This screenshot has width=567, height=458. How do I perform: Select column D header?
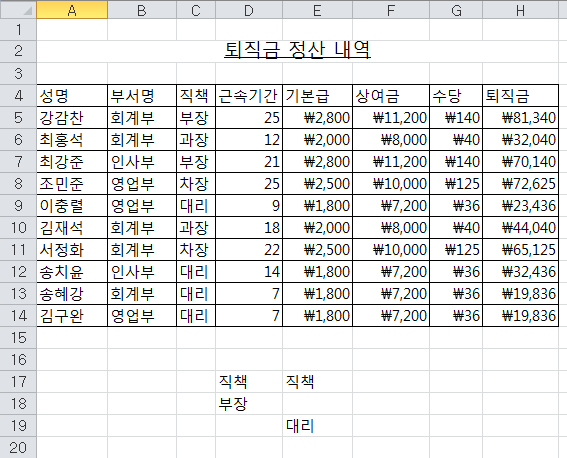coord(249,10)
